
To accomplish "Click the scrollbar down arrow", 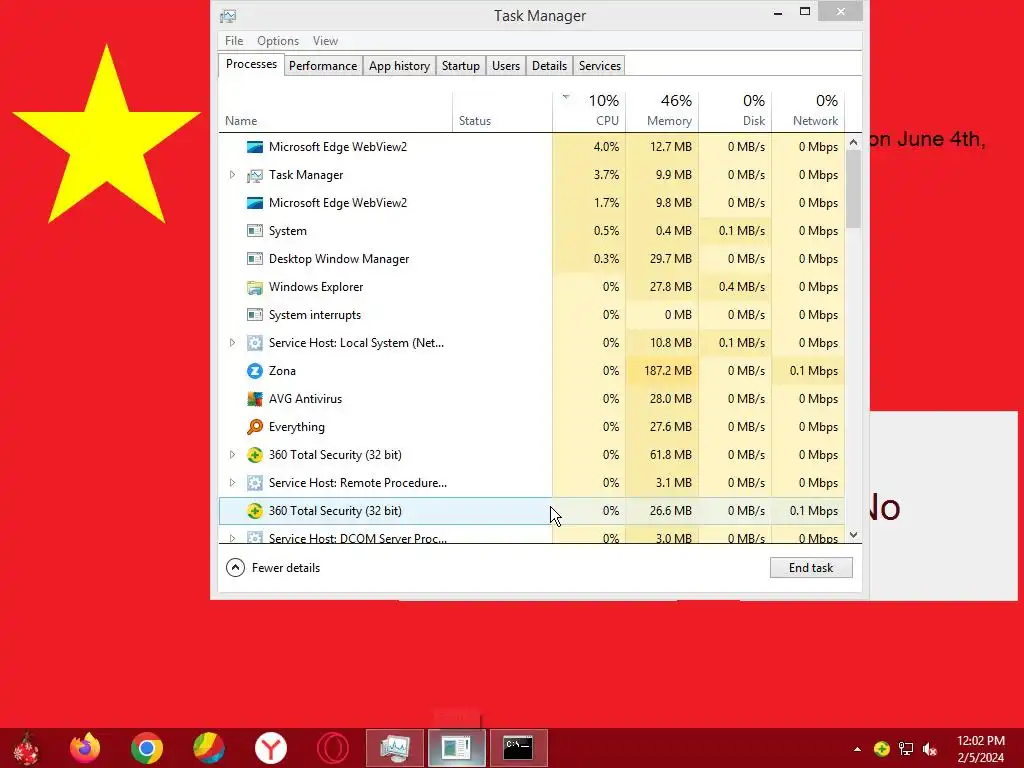I will [854, 535].
